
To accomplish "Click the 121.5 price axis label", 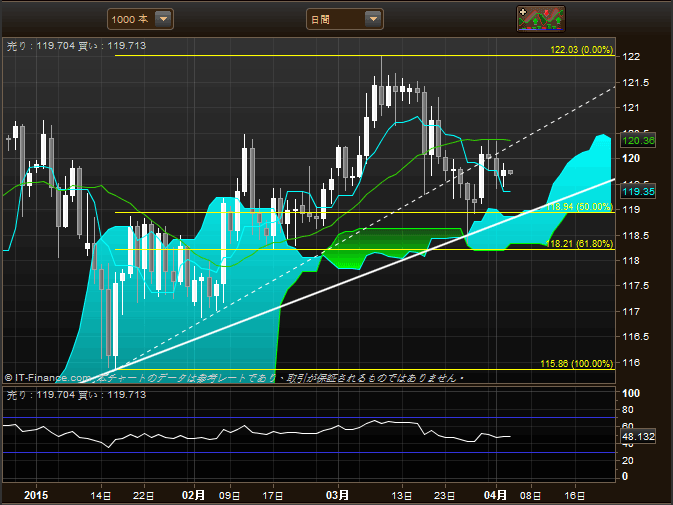I will pyautogui.click(x=636, y=83).
